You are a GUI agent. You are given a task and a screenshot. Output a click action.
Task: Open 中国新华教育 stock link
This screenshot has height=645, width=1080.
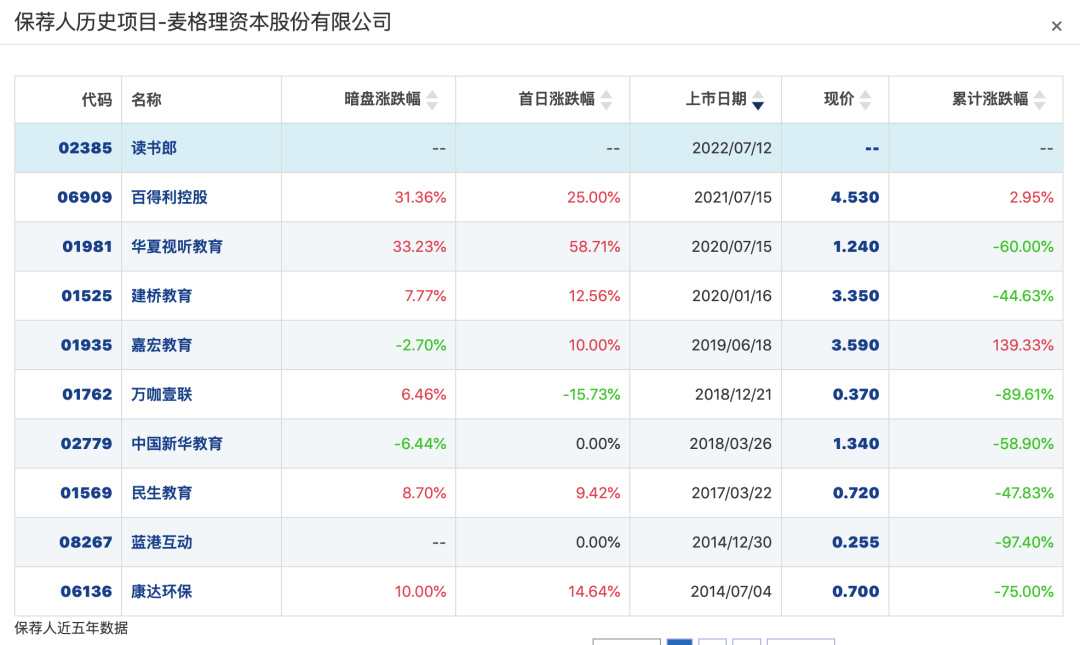pos(177,444)
